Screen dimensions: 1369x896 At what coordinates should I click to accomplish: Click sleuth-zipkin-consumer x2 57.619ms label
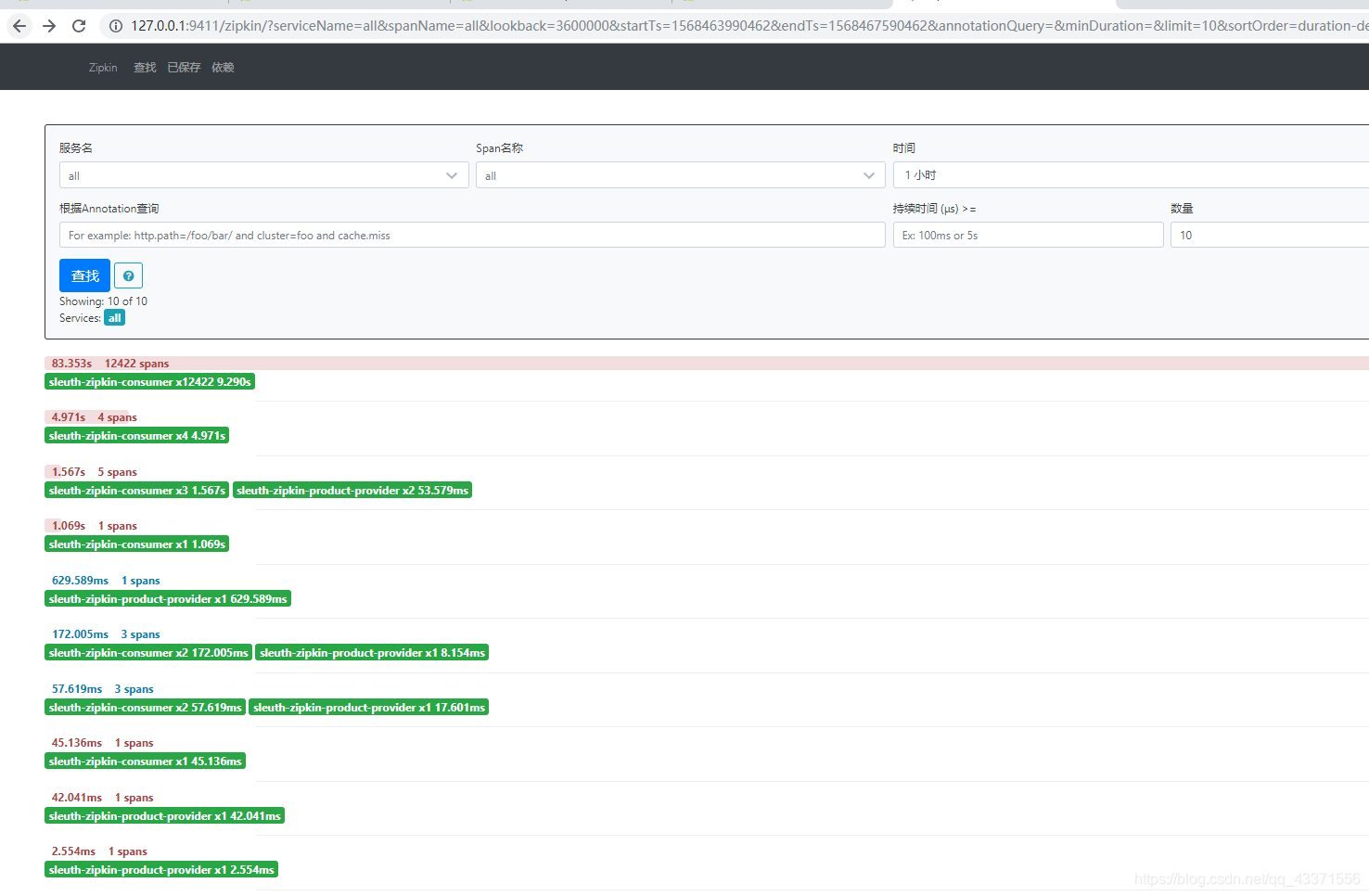[x=145, y=708]
